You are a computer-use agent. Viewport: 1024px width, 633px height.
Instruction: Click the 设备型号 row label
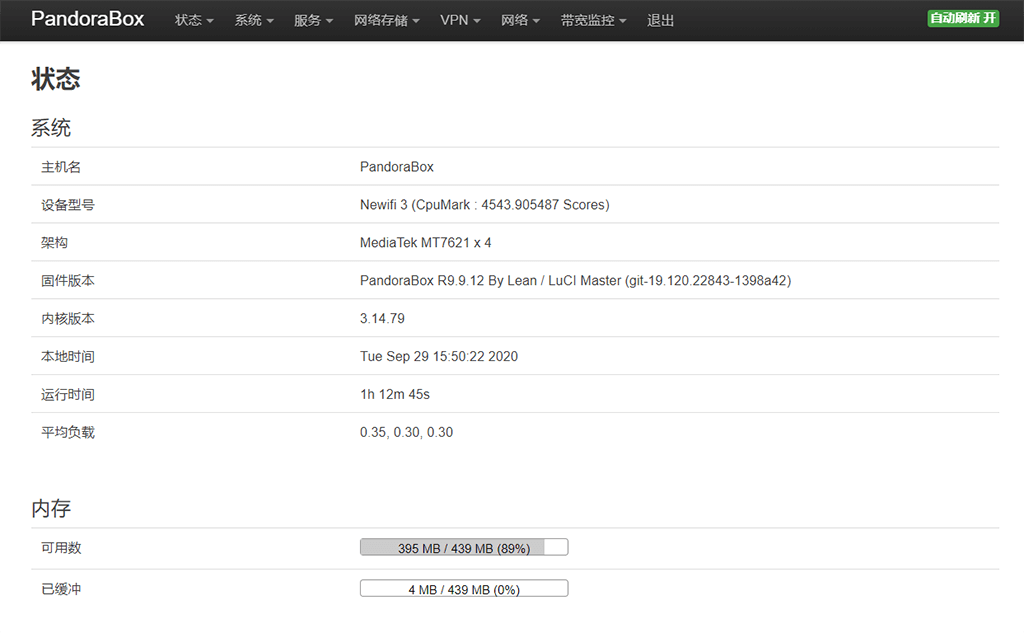[68, 204]
